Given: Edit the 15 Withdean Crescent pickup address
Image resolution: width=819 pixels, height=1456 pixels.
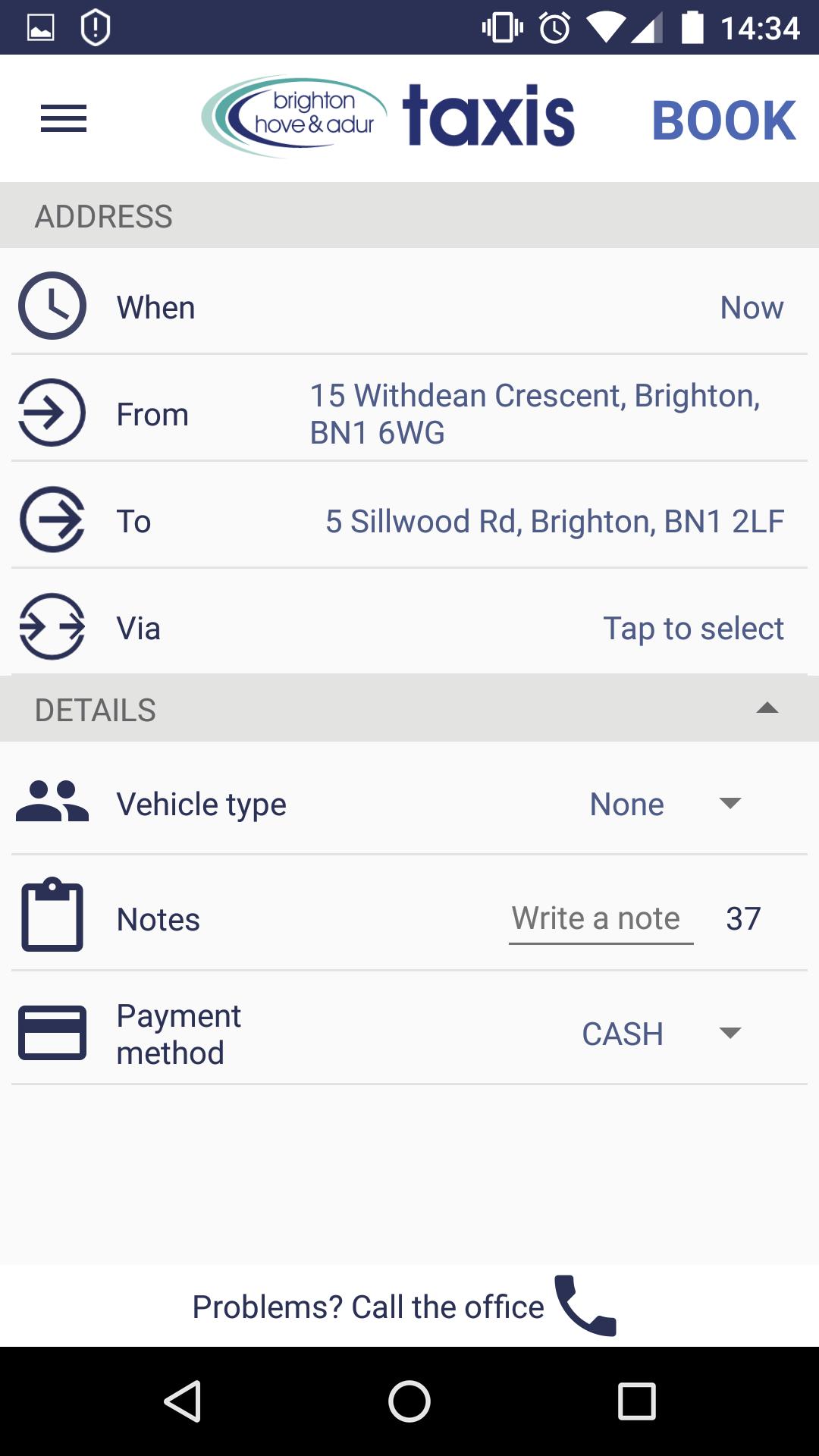Looking at the screenshot, I should (x=535, y=414).
